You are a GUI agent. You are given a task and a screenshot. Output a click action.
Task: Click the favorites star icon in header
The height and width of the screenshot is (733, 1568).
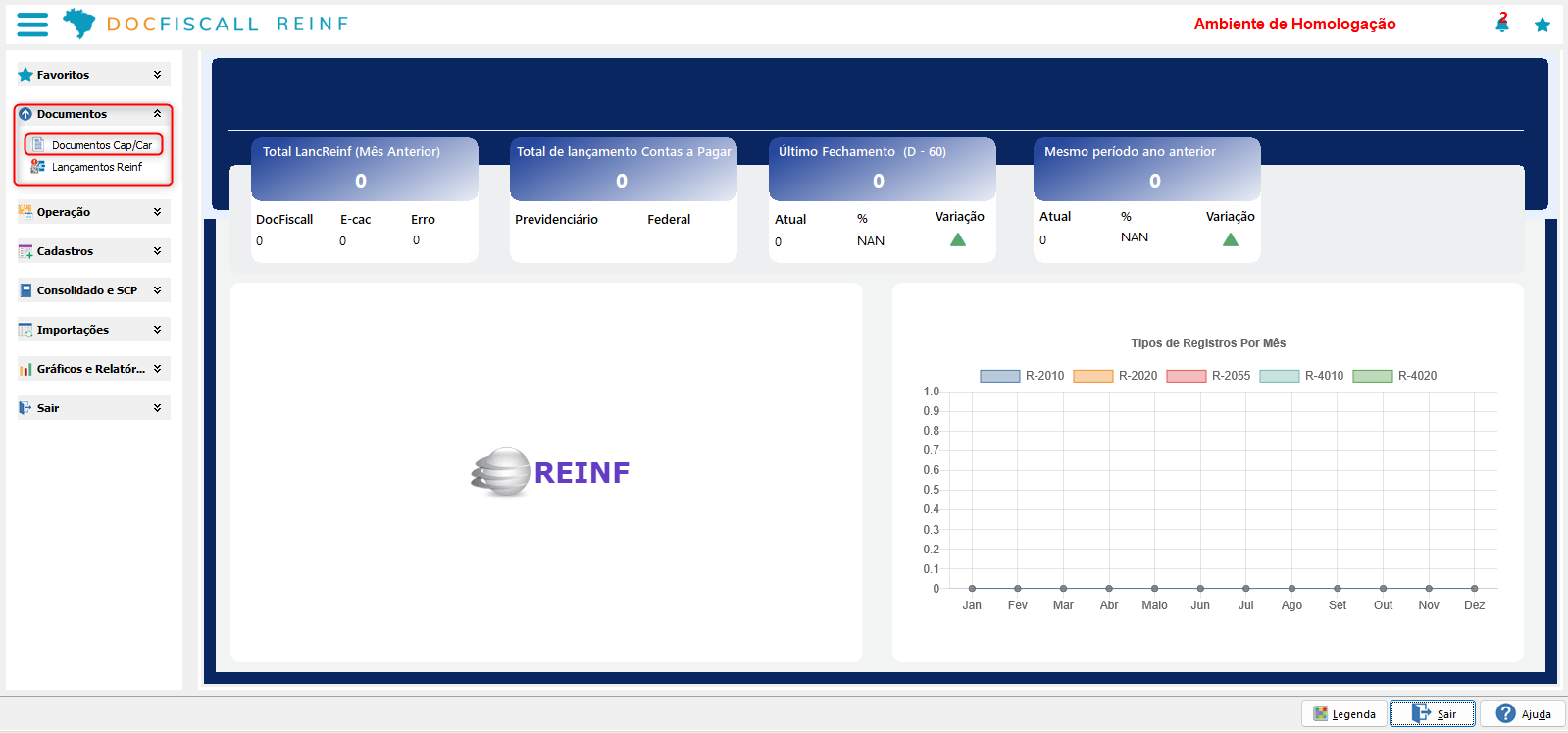click(1543, 25)
